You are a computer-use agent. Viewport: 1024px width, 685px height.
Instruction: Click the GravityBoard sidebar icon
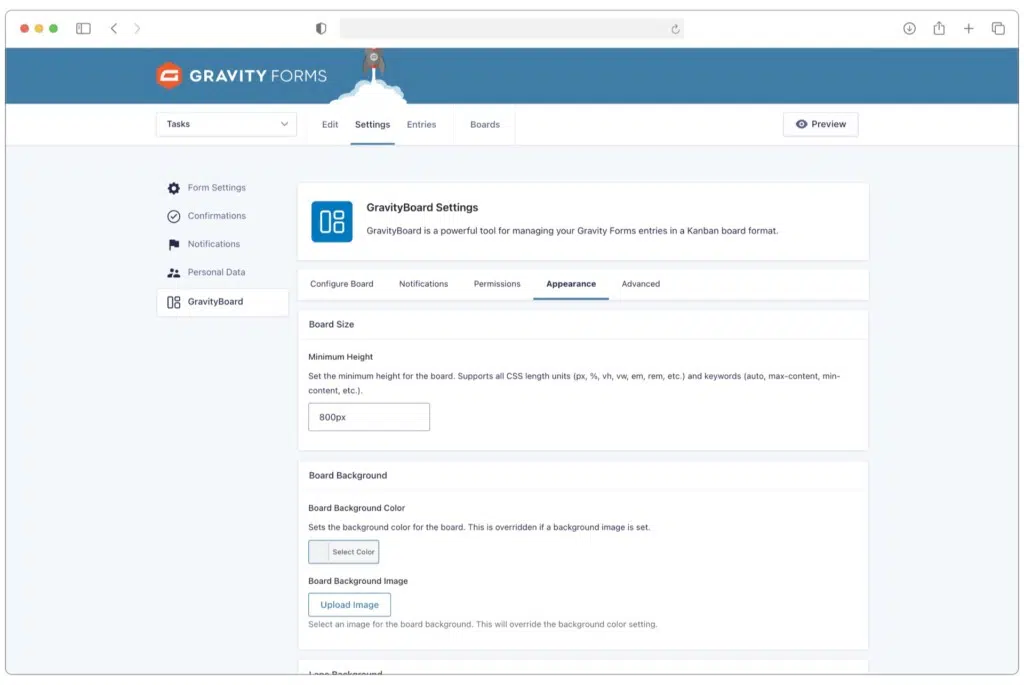[174, 302]
